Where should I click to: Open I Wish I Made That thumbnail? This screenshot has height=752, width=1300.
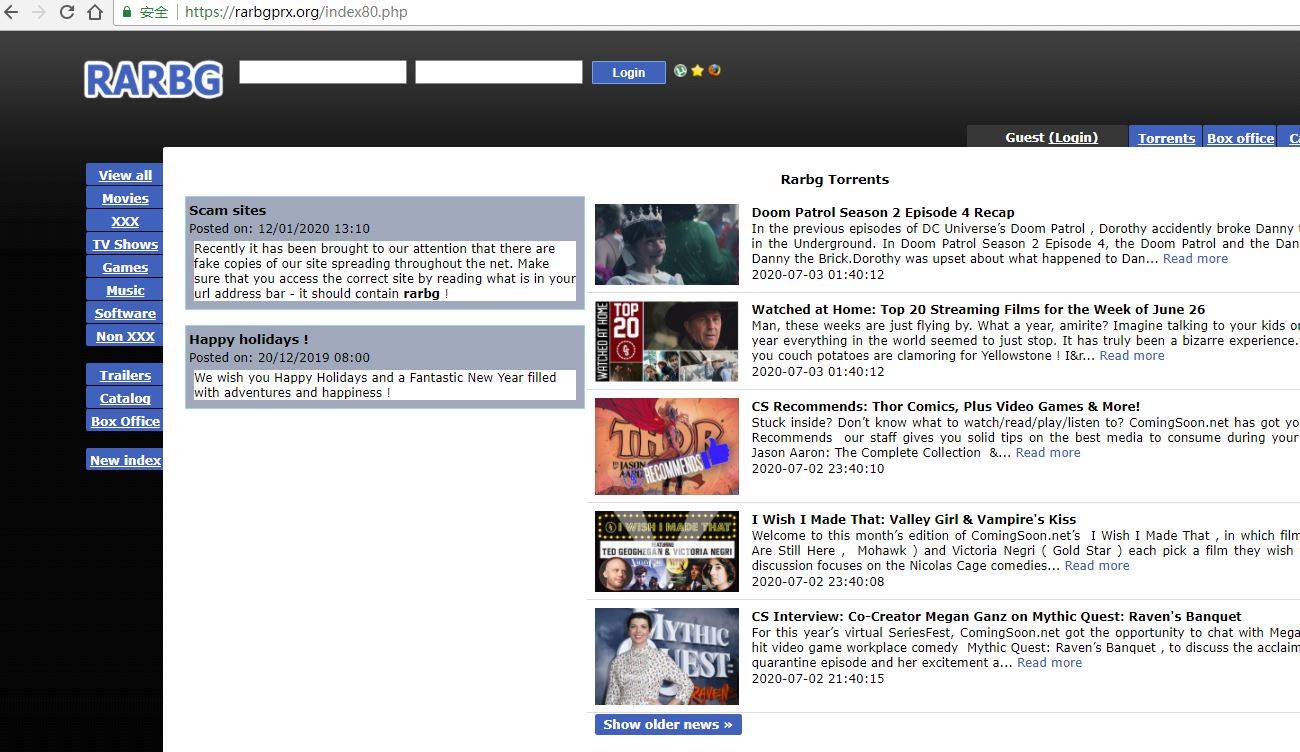point(667,551)
